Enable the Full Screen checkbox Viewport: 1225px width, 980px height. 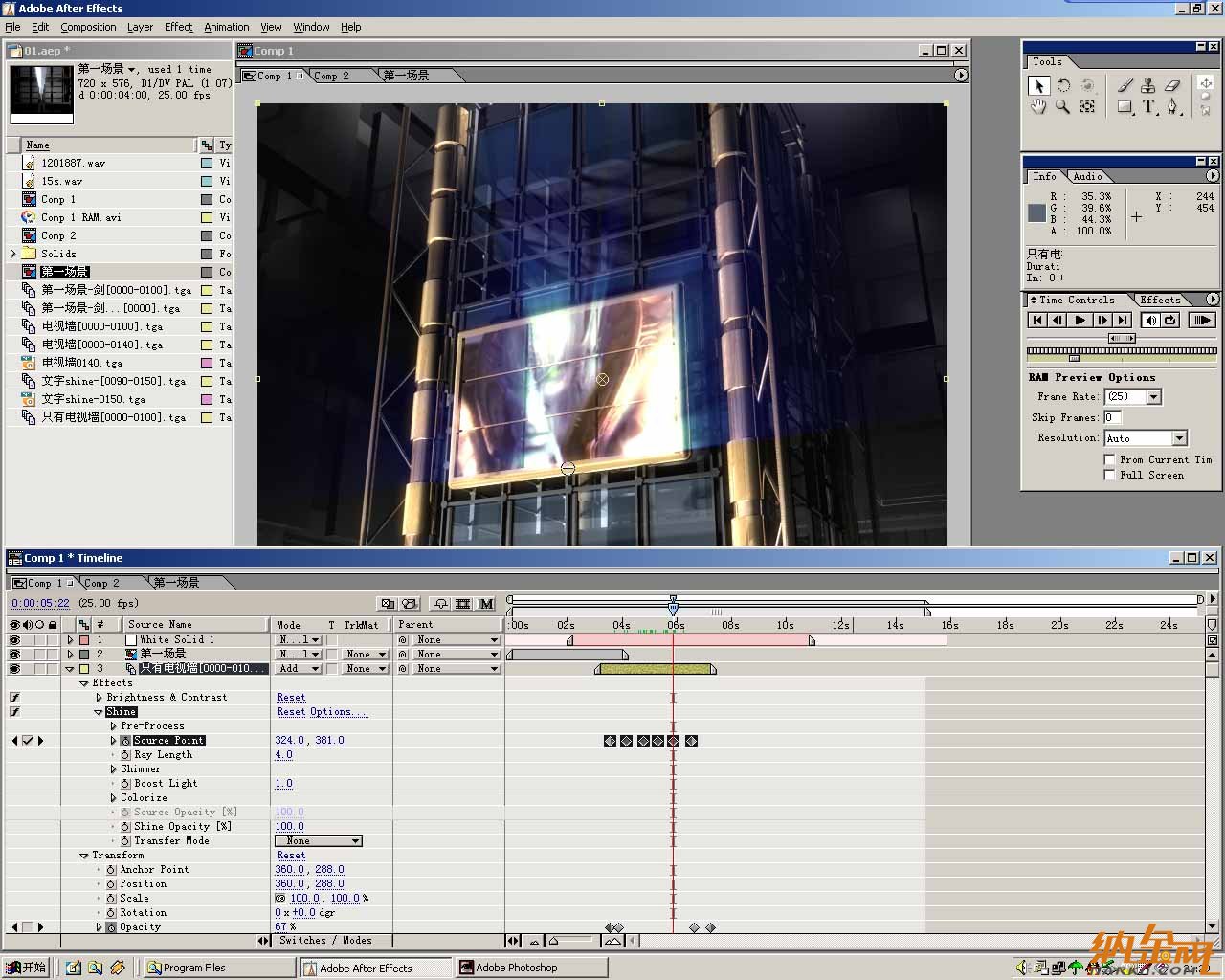tap(1110, 475)
